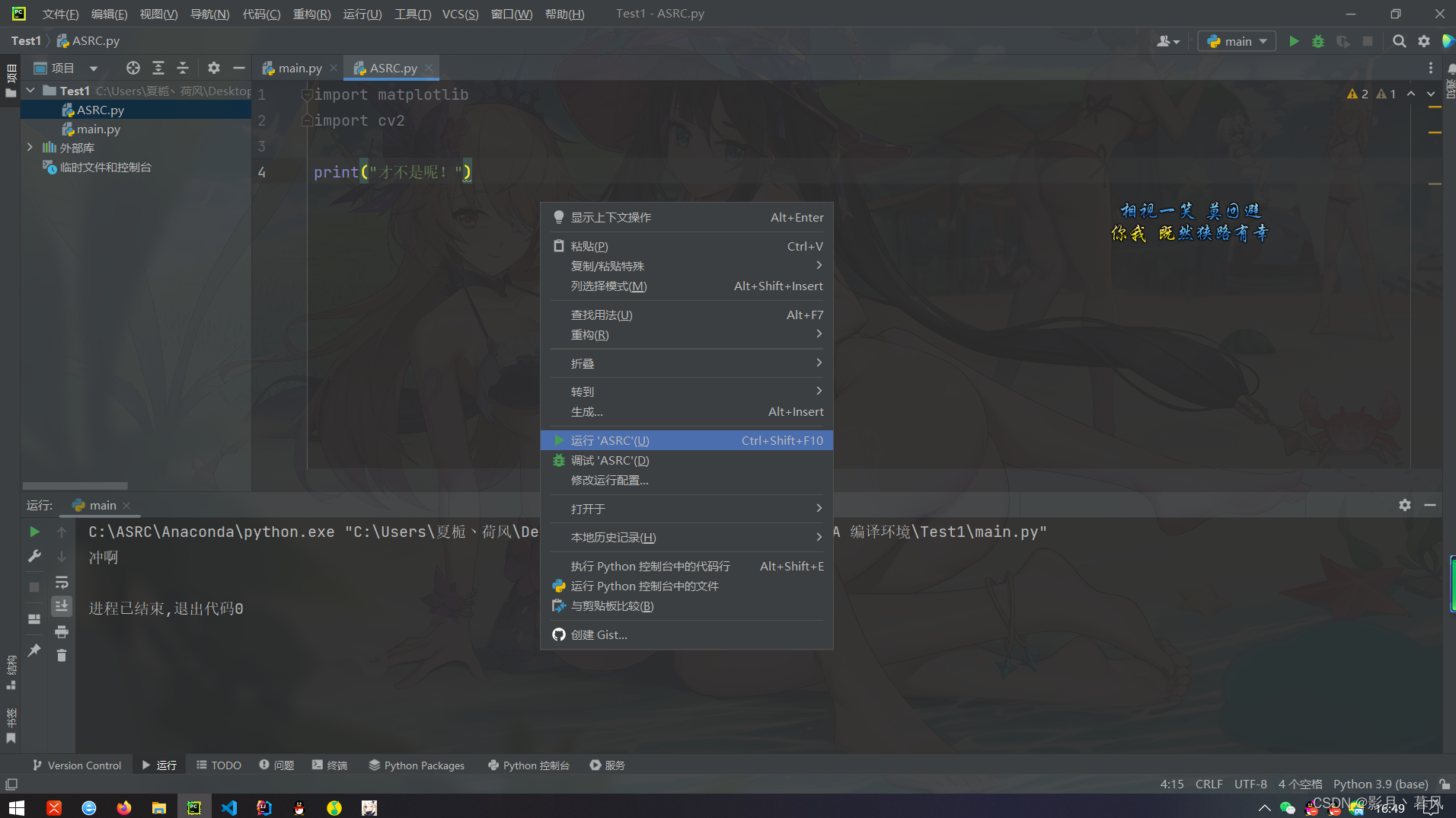Run with coverage via the shield icon in the top toolbar
Image resolution: width=1456 pixels, height=818 pixels.
click(1343, 41)
